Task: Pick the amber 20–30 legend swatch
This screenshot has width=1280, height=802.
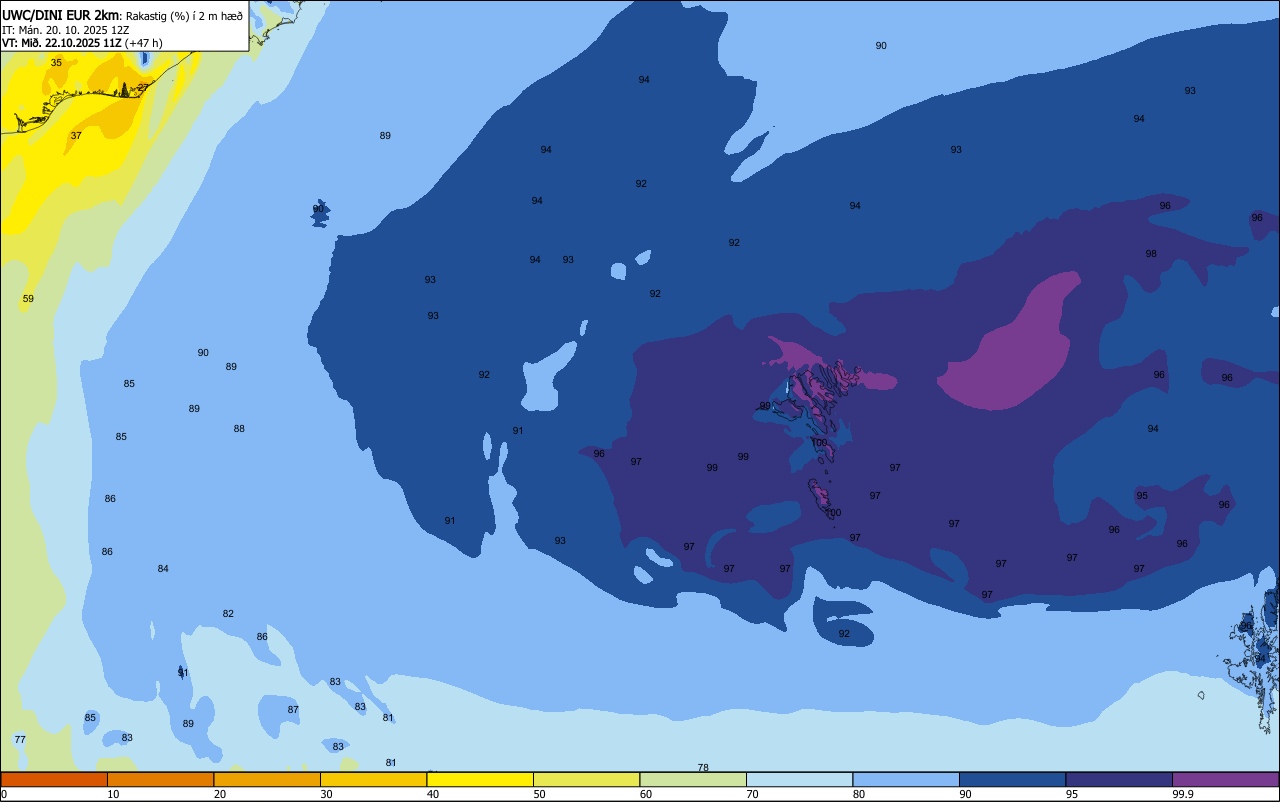Action: pos(267,779)
